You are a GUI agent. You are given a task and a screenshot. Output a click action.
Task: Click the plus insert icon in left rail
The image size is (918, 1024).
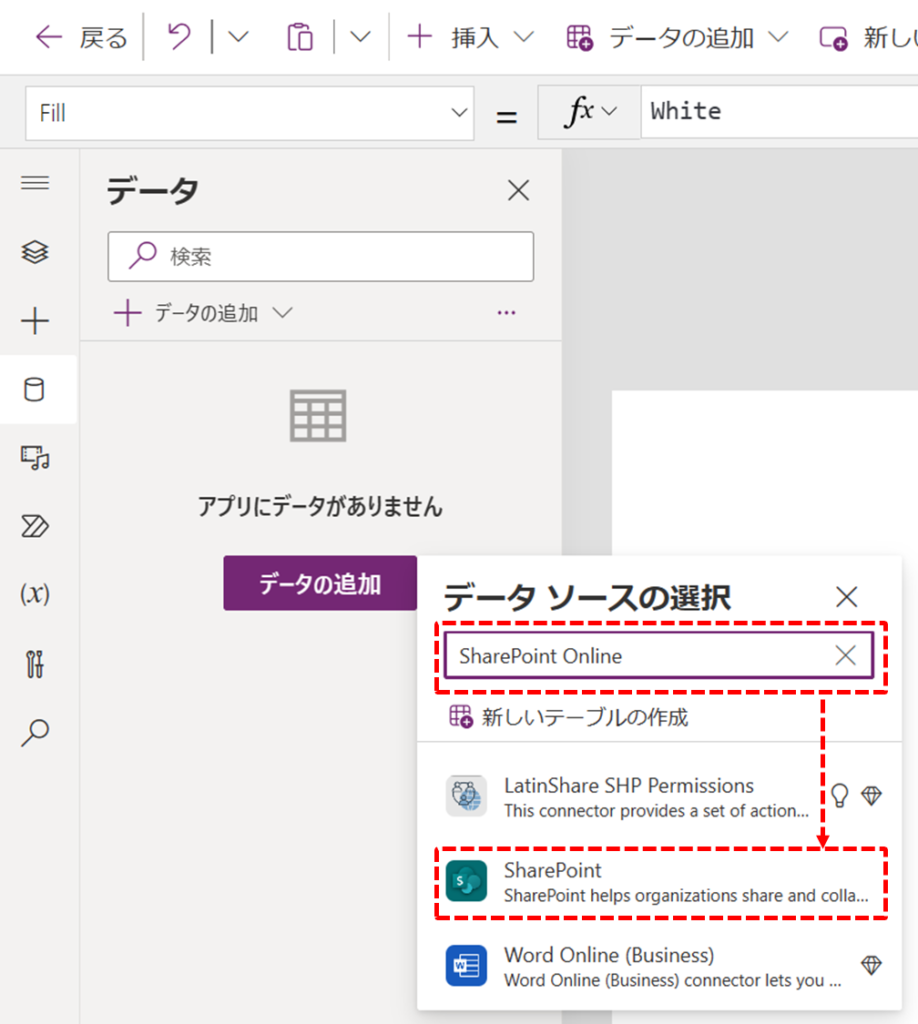(x=35, y=321)
